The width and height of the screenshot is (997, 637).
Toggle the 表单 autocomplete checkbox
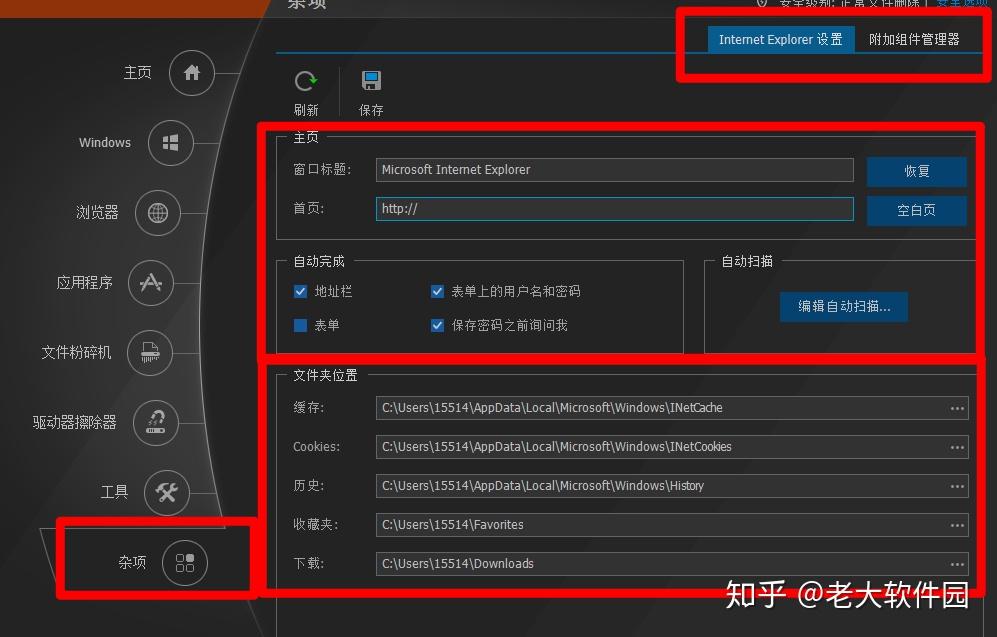pos(301,325)
